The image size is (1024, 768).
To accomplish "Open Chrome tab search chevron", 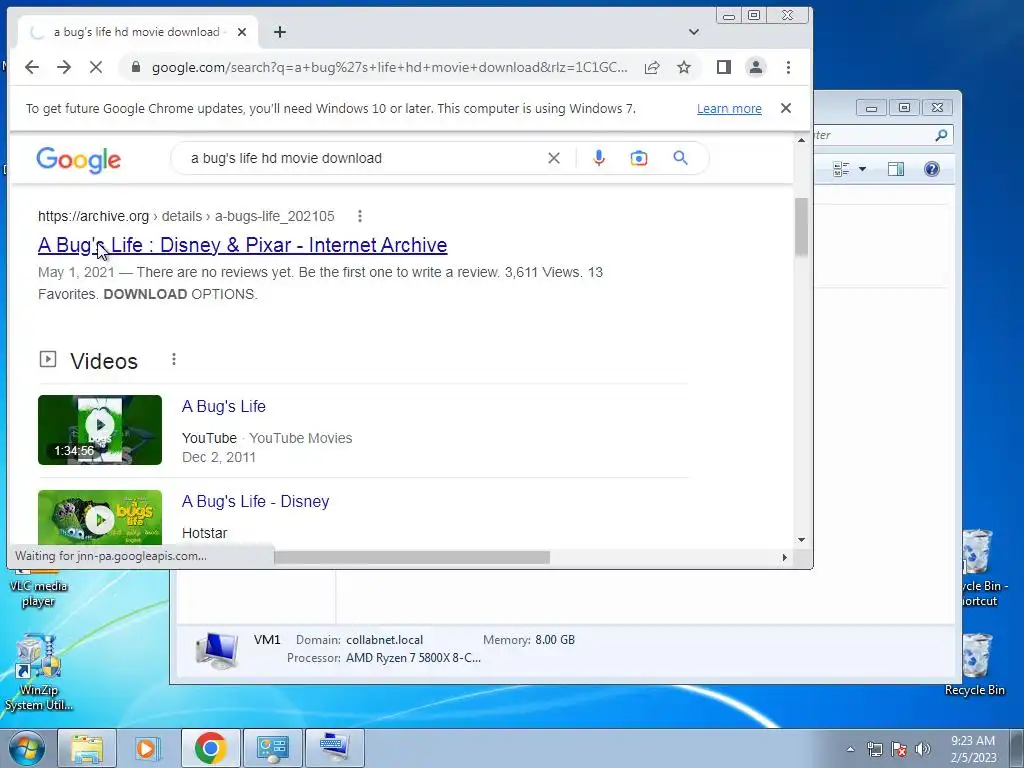I will [694, 32].
